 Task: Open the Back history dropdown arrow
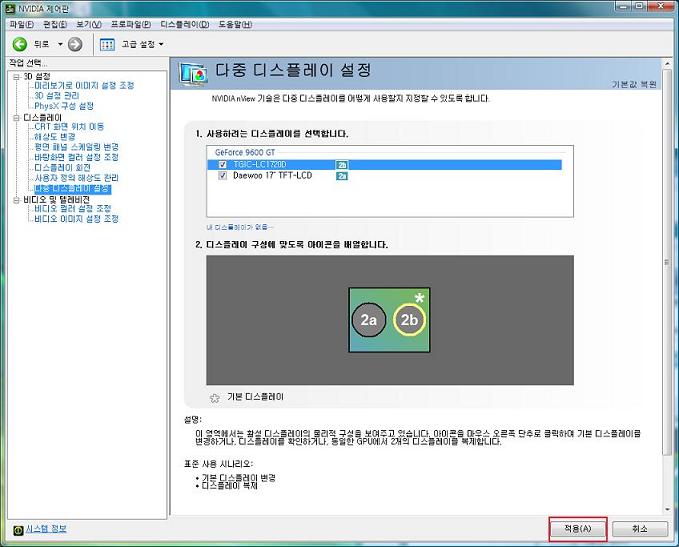pos(60,44)
